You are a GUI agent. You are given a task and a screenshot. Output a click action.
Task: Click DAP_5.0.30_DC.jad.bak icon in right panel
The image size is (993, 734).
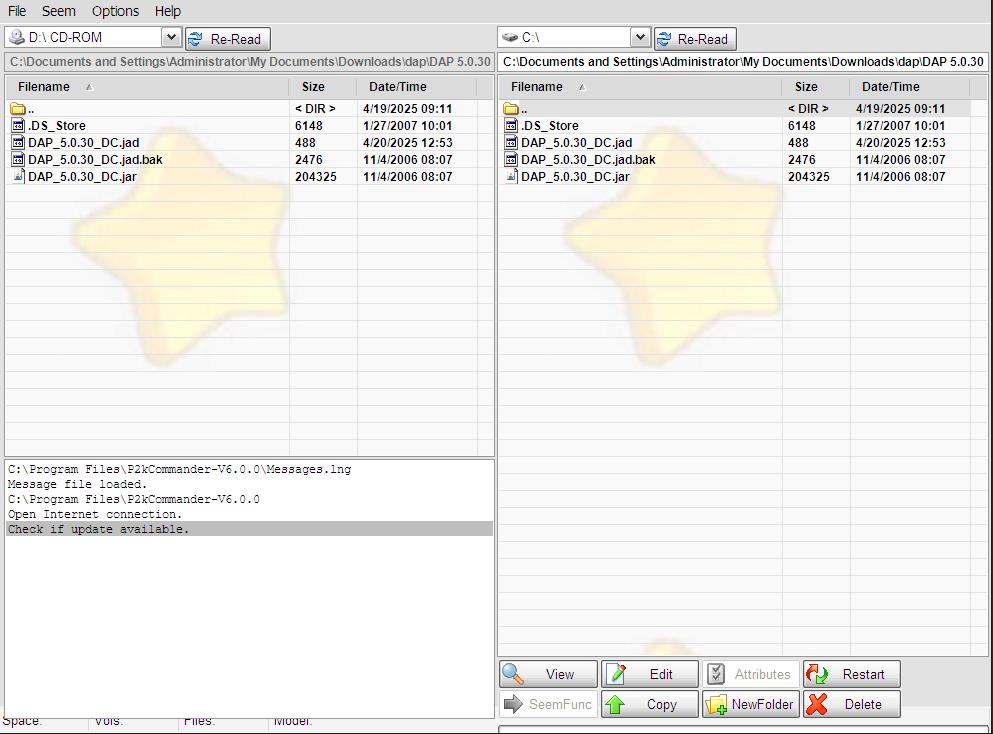pyautogui.click(x=511, y=160)
